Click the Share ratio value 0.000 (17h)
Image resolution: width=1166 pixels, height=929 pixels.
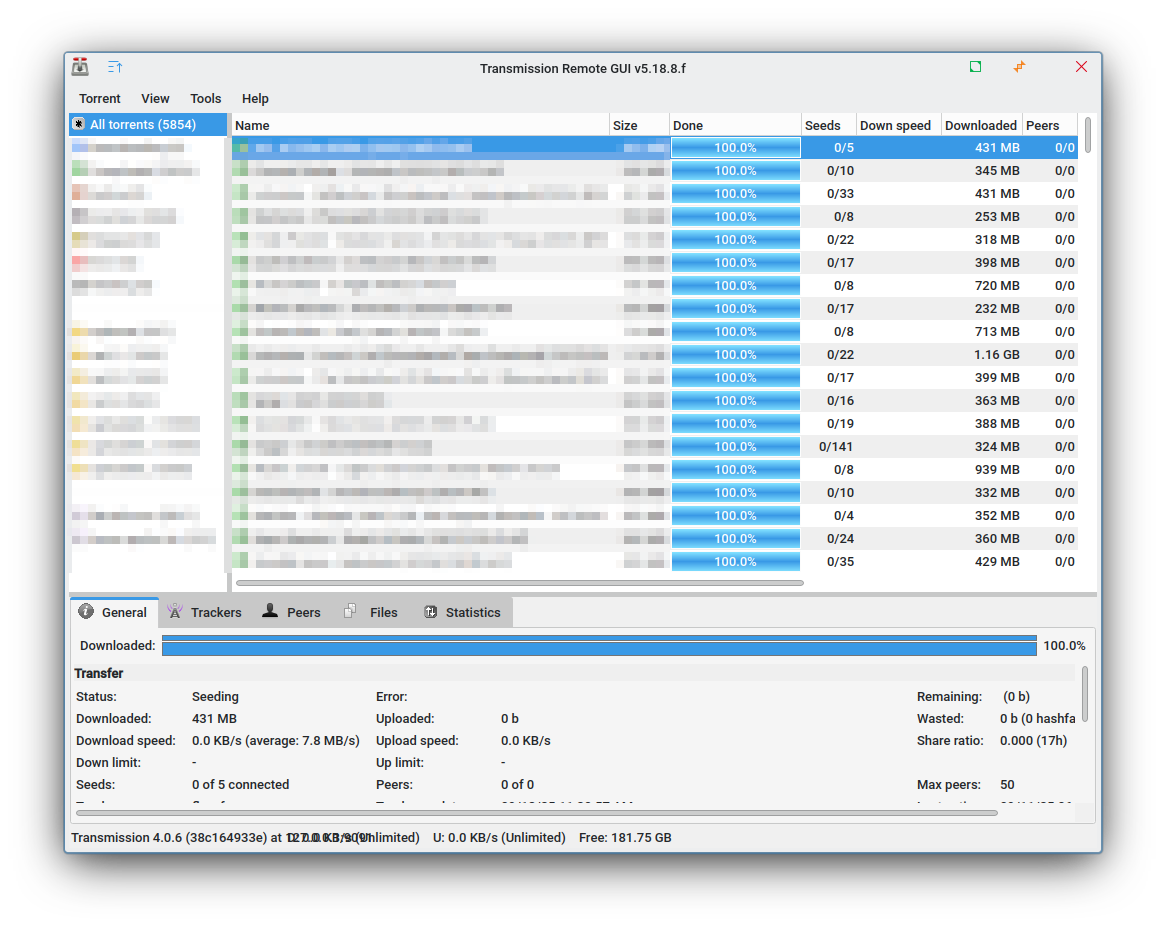click(x=1033, y=740)
